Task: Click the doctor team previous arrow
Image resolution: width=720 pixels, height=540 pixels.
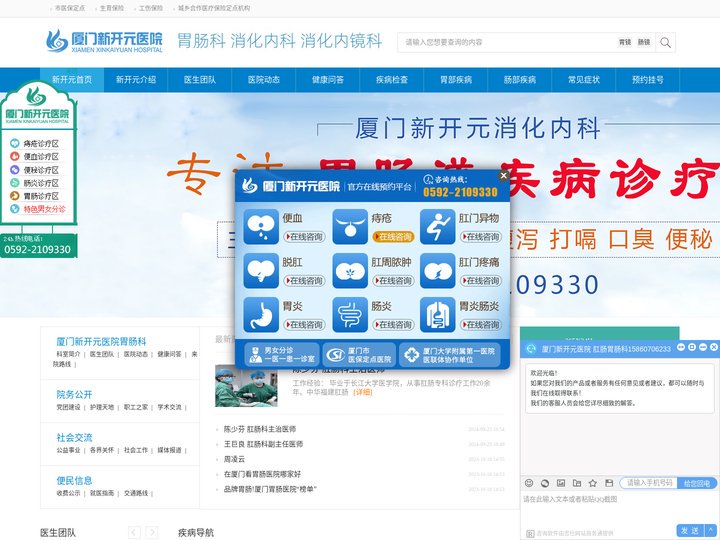Action: tap(134, 533)
